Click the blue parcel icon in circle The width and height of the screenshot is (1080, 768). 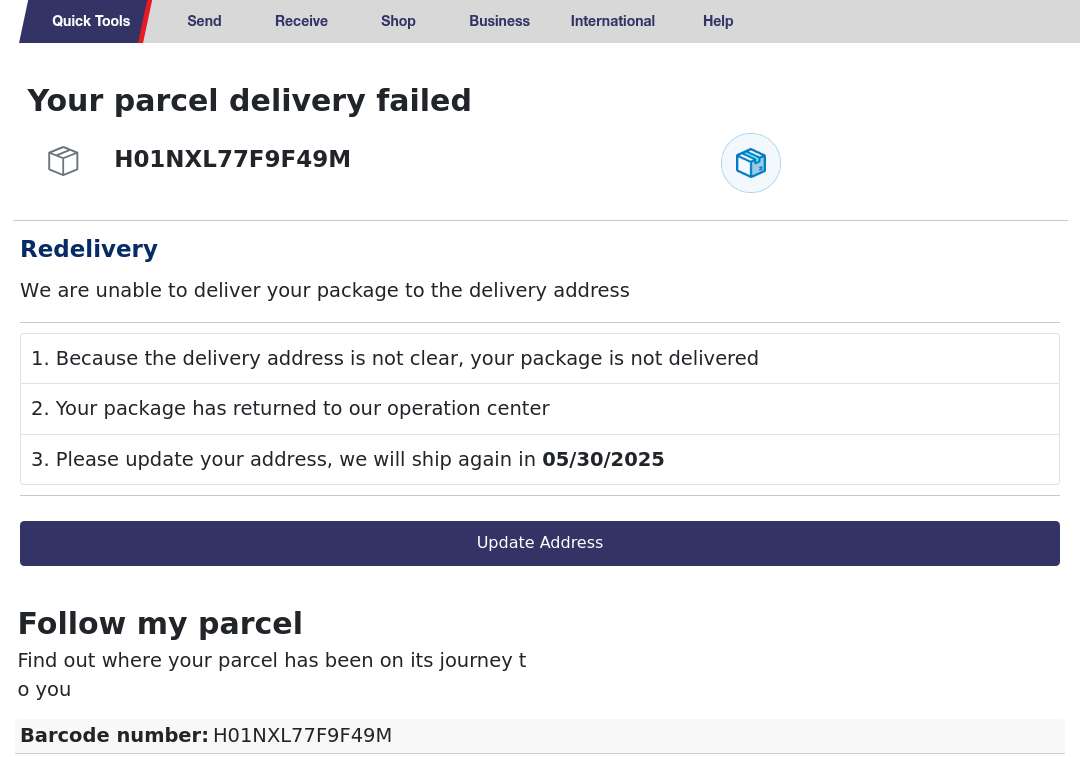coord(751,163)
